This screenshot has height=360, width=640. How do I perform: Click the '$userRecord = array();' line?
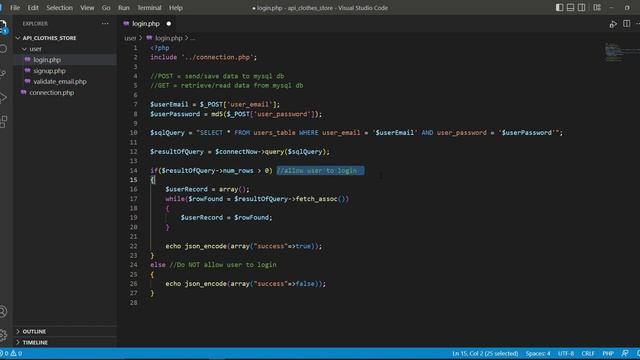click(x=207, y=189)
